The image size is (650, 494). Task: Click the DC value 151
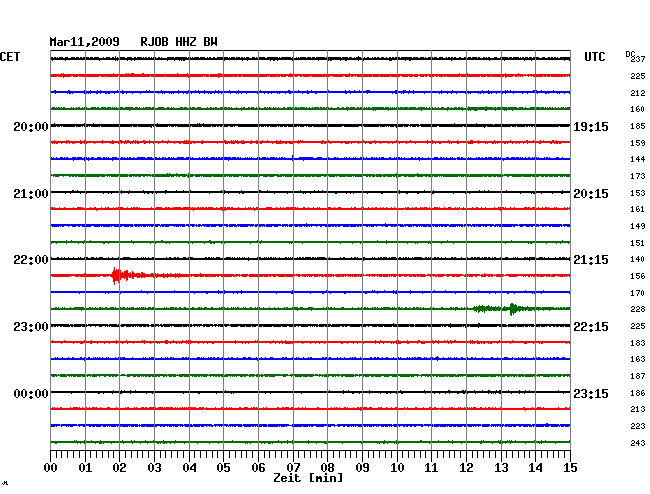point(638,243)
